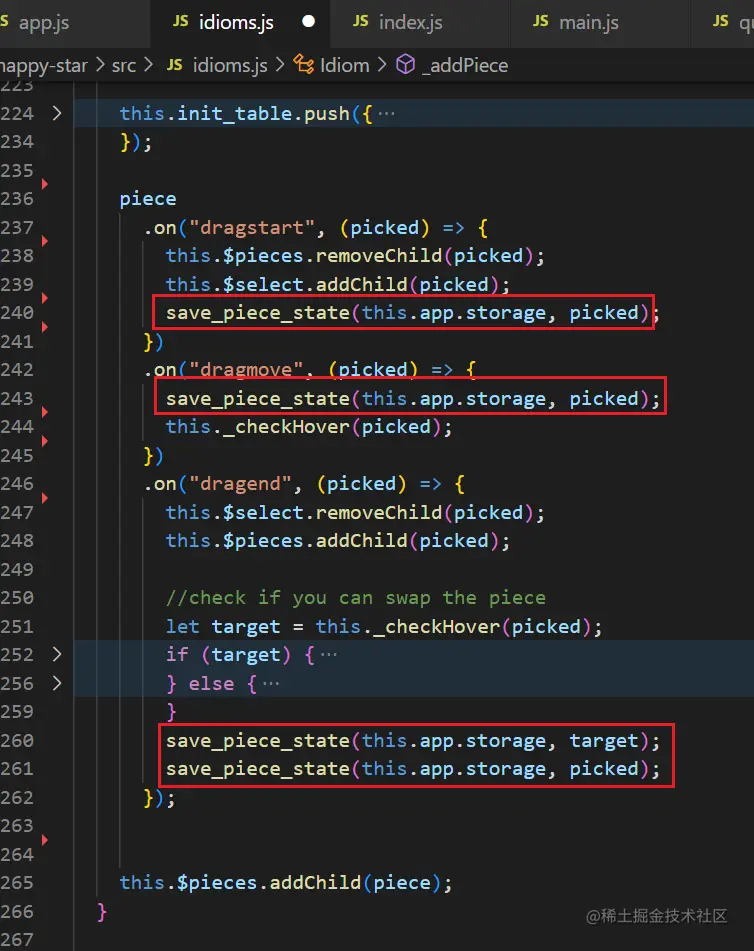Open idioms.js breadcrumb item
The height and width of the screenshot is (951, 754).
pos(230,66)
